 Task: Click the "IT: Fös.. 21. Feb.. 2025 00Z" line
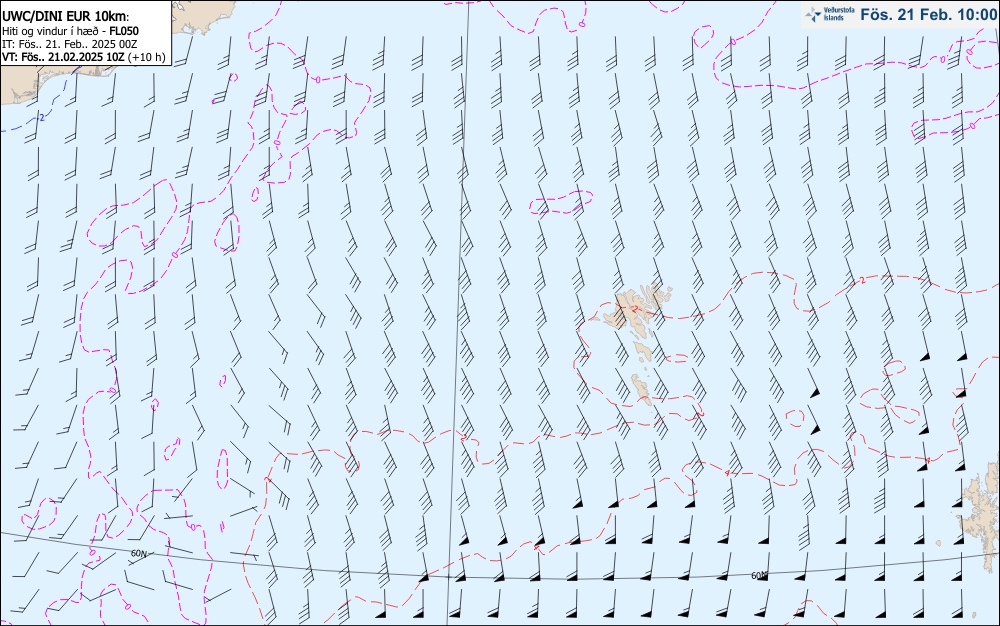point(70,44)
